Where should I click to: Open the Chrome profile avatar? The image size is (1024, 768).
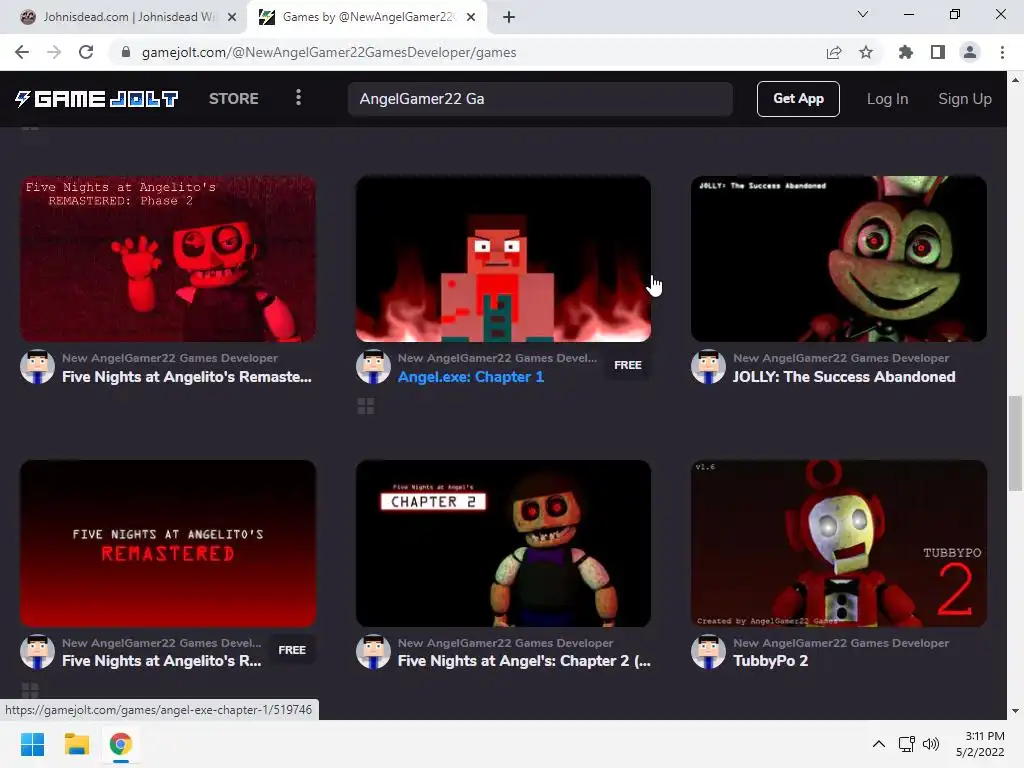(x=970, y=52)
